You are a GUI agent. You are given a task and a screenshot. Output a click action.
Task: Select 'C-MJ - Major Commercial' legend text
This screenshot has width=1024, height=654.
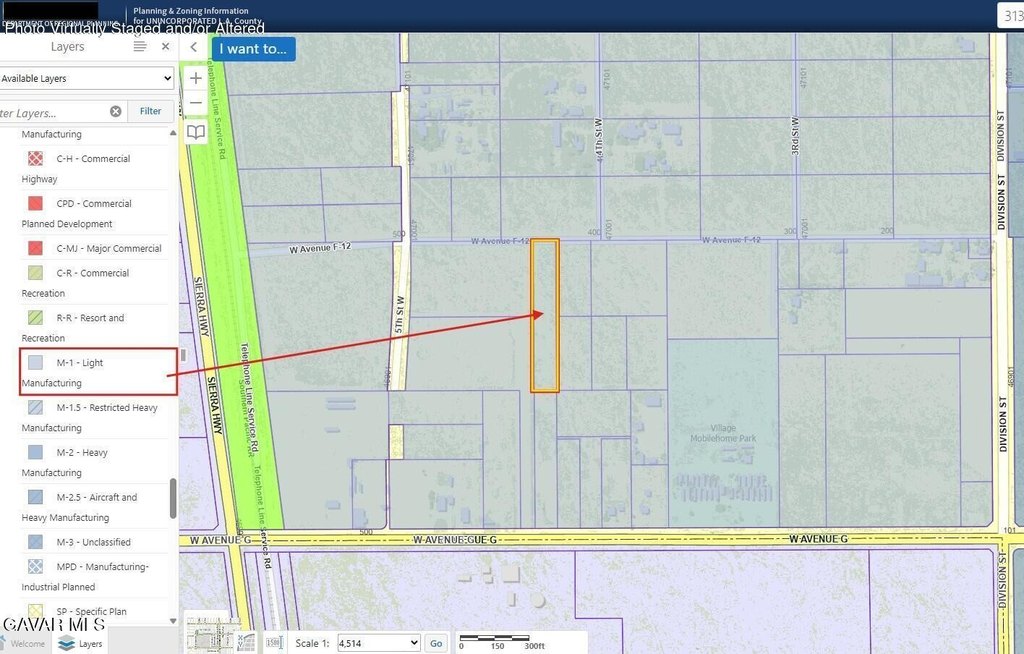(109, 248)
